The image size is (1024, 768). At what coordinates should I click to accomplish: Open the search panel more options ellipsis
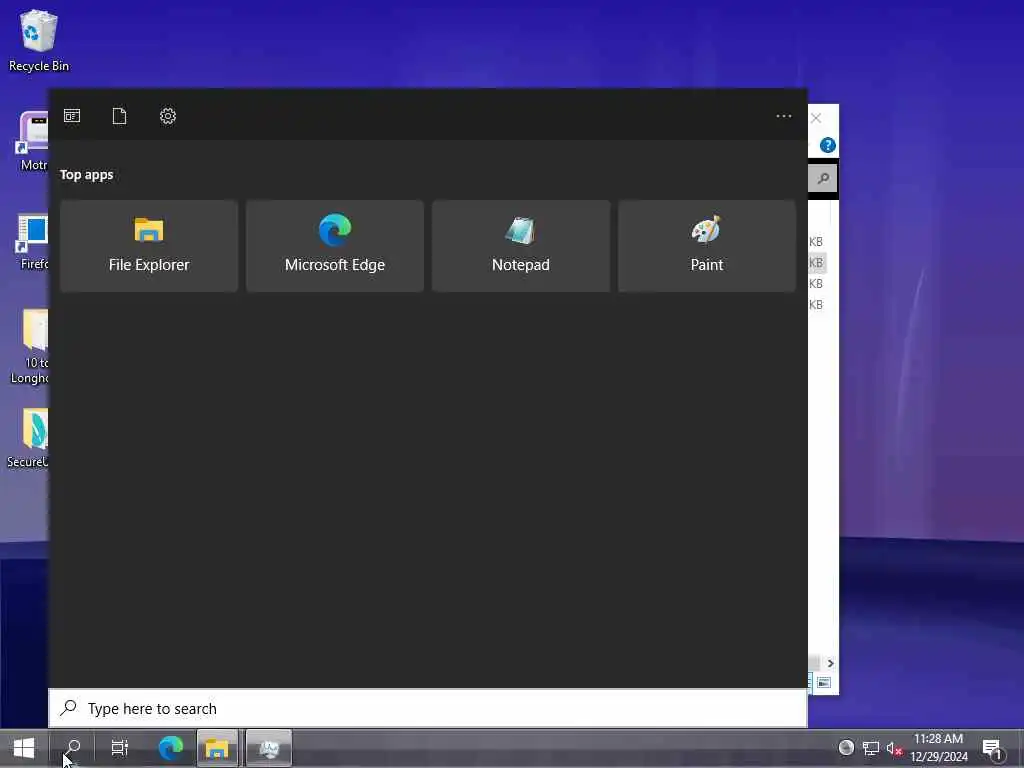pos(784,116)
